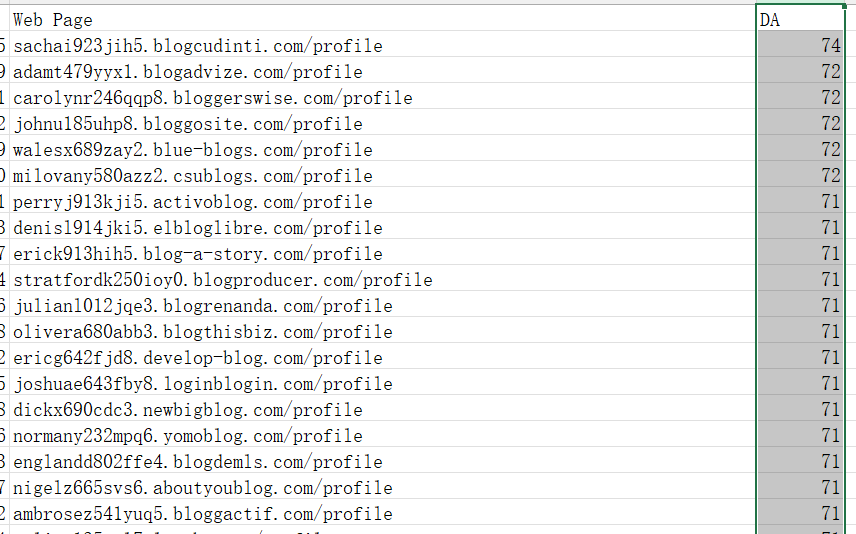Select the Web Page header cell
856x534 pixels.
382,19
